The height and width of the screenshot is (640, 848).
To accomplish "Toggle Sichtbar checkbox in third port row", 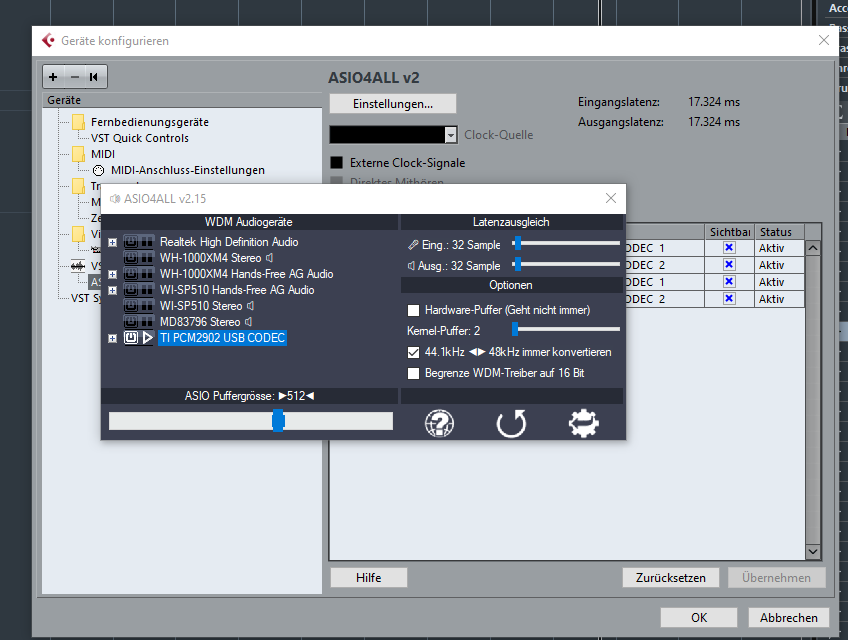I will [x=729, y=282].
